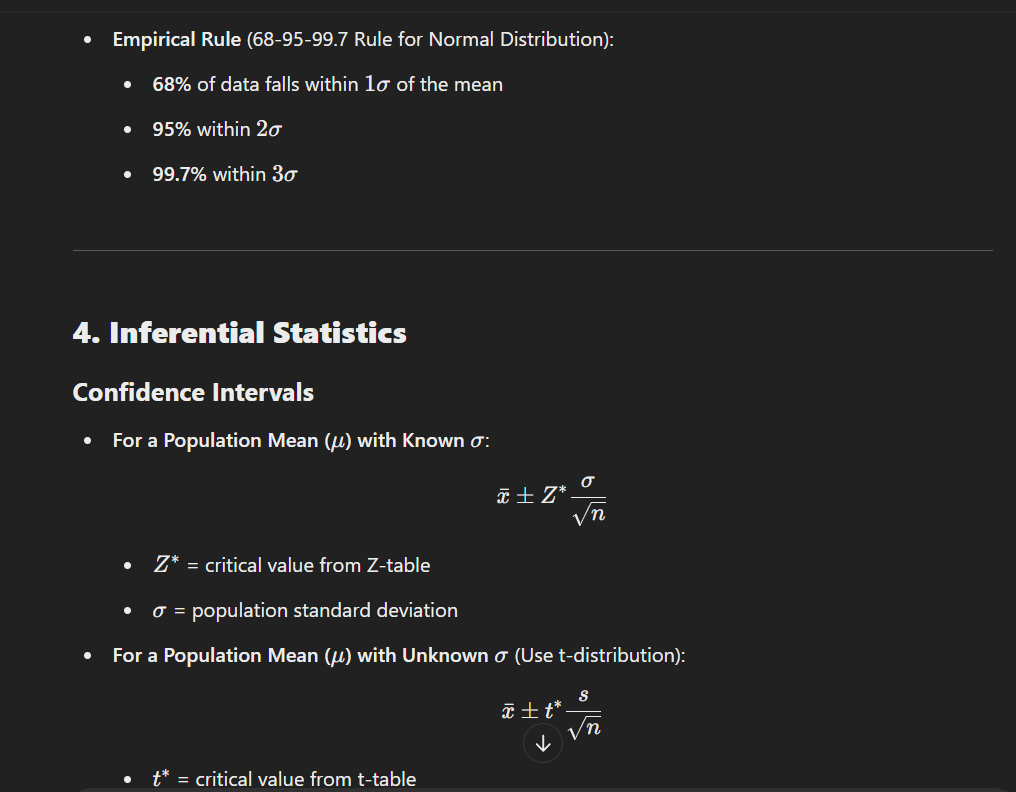1016x792 pixels.
Task: Click the '1σ' symbol in the 68% bullet
Action: click(x=377, y=84)
